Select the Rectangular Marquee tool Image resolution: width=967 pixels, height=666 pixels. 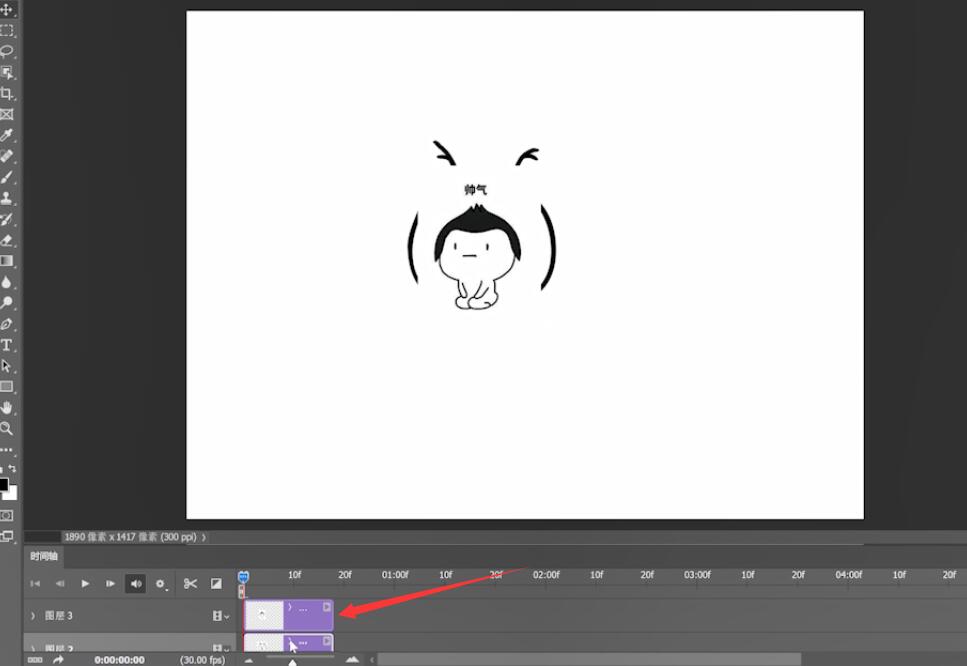pyautogui.click(x=7, y=30)
